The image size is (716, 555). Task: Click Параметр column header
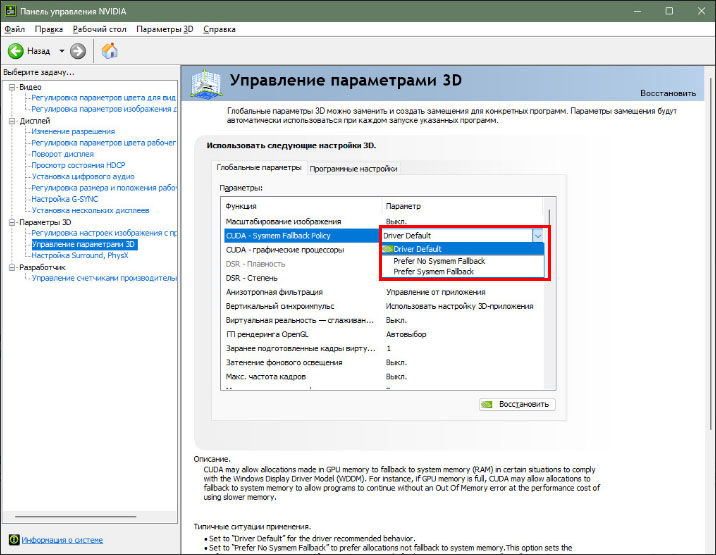(462, 206)
